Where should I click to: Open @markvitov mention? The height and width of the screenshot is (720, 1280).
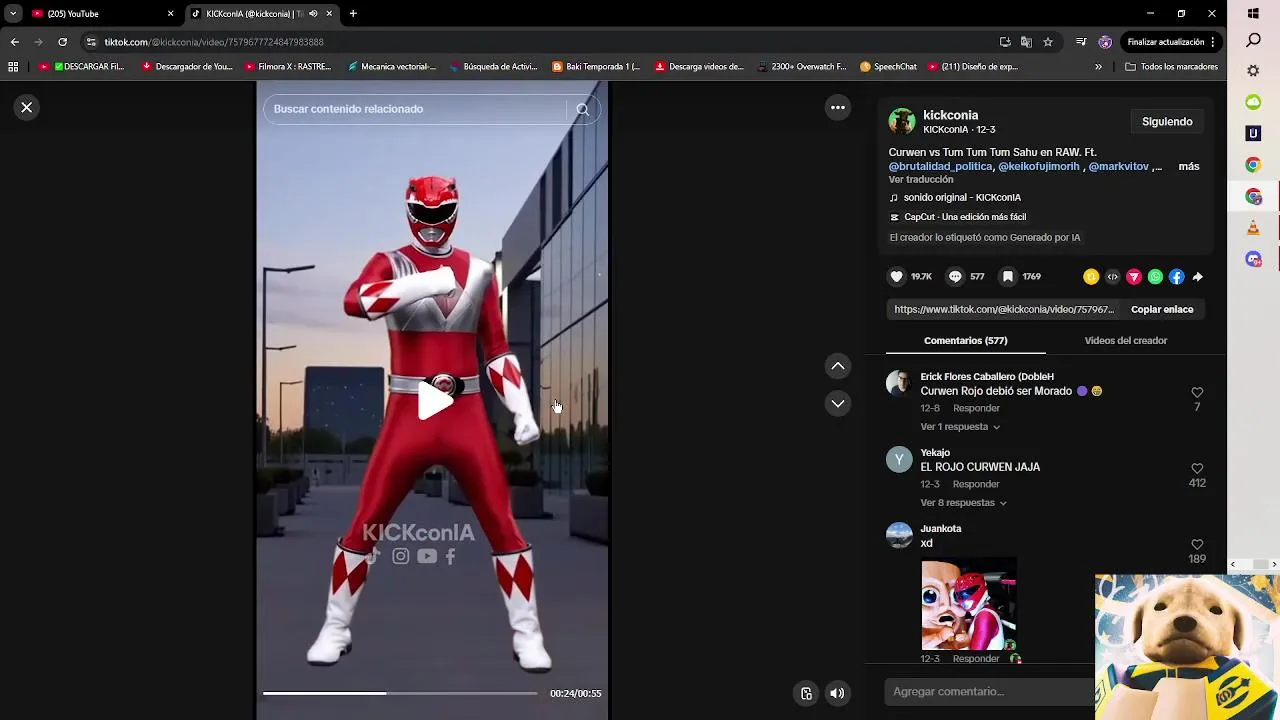point(1118,167)
